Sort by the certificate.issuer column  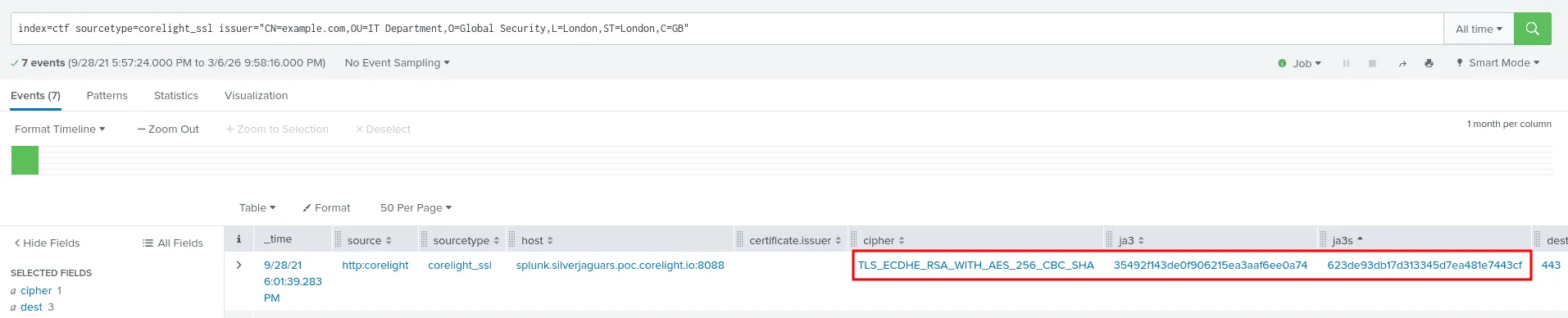click(795, 240)
